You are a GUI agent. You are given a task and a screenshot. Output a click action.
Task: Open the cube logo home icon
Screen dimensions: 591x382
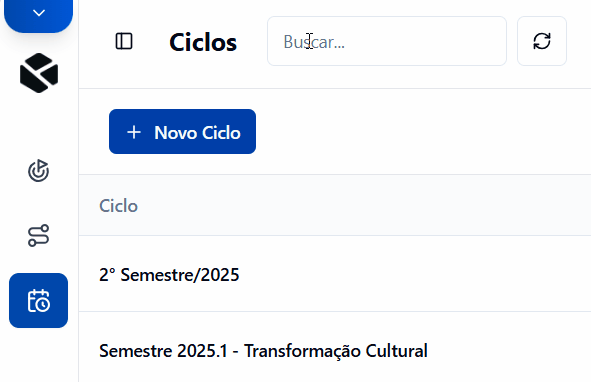pyautogui.click(x=39, y=73)
